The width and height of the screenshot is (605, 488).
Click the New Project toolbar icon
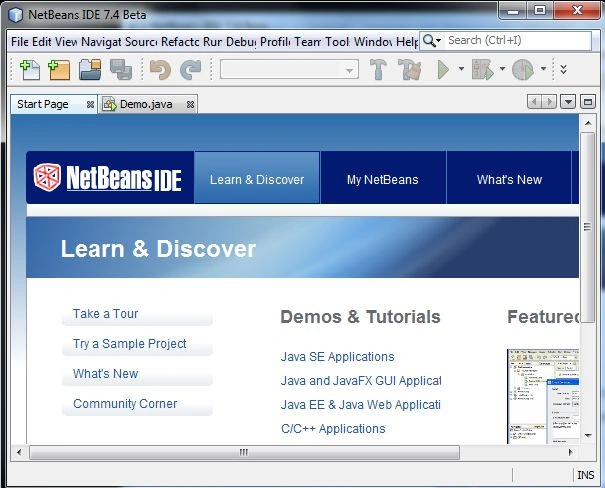point(59,70)
